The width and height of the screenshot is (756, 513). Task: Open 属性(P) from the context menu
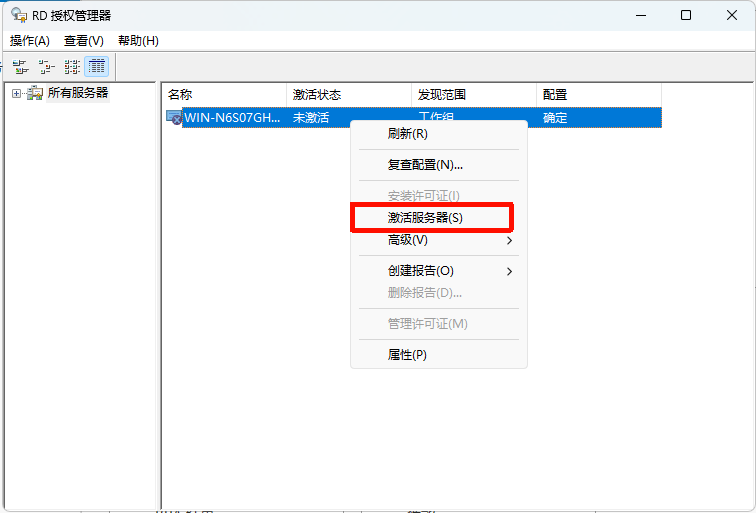point(407,355)
